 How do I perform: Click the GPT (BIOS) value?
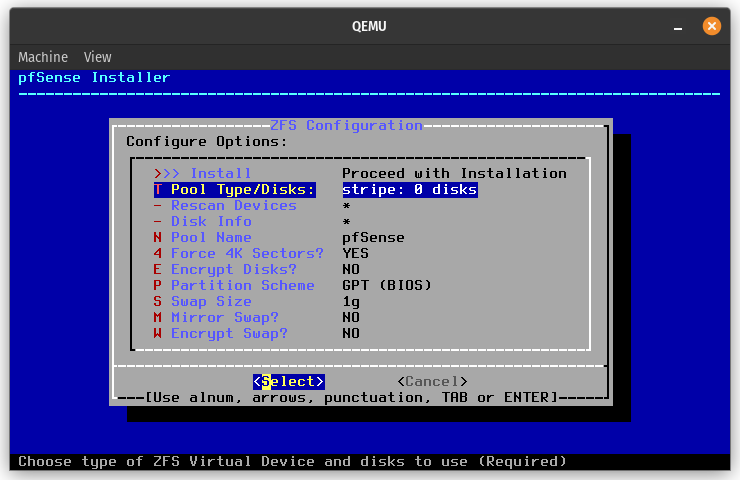coord(387,286)
